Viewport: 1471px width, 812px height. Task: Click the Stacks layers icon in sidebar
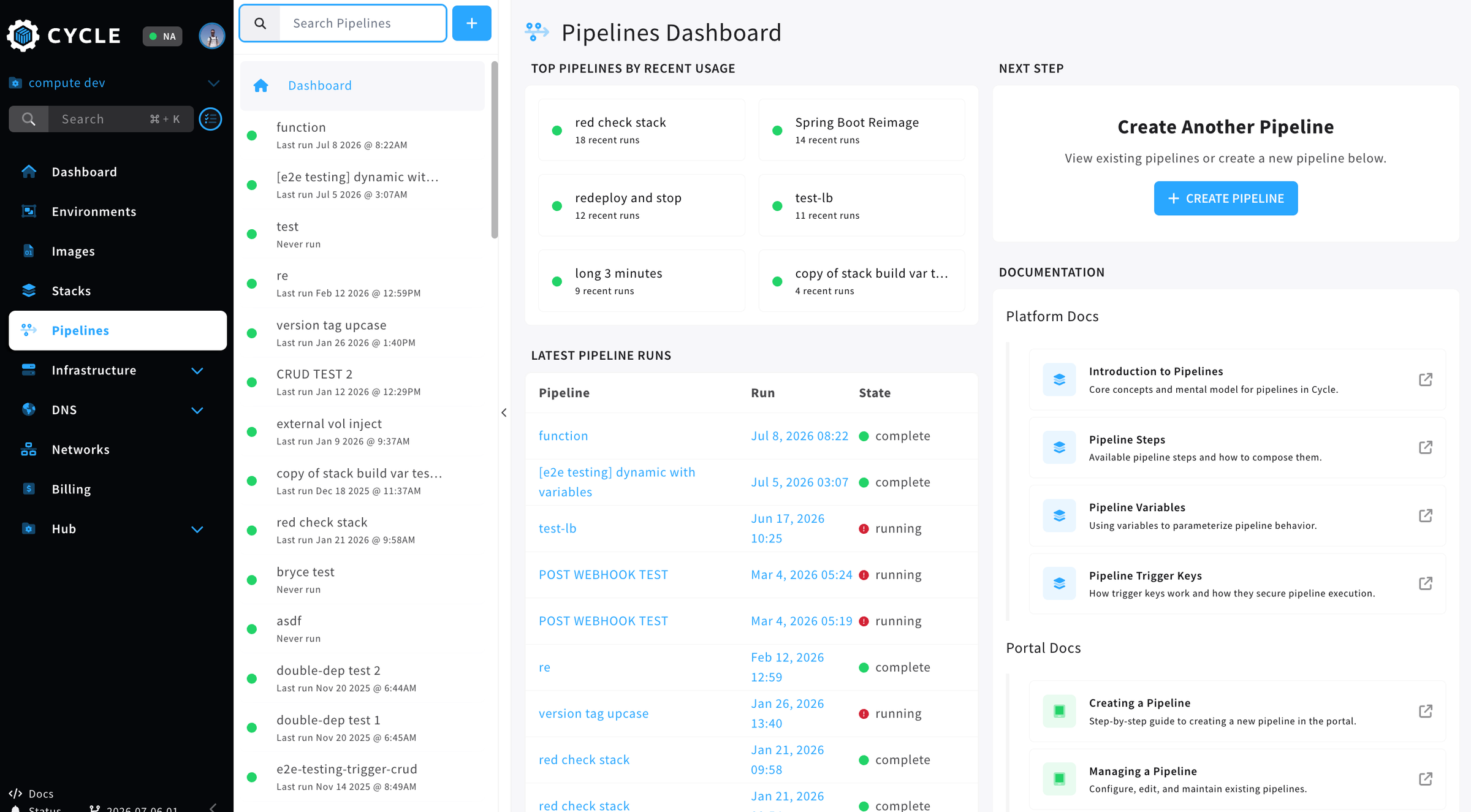tap(29, 290)
